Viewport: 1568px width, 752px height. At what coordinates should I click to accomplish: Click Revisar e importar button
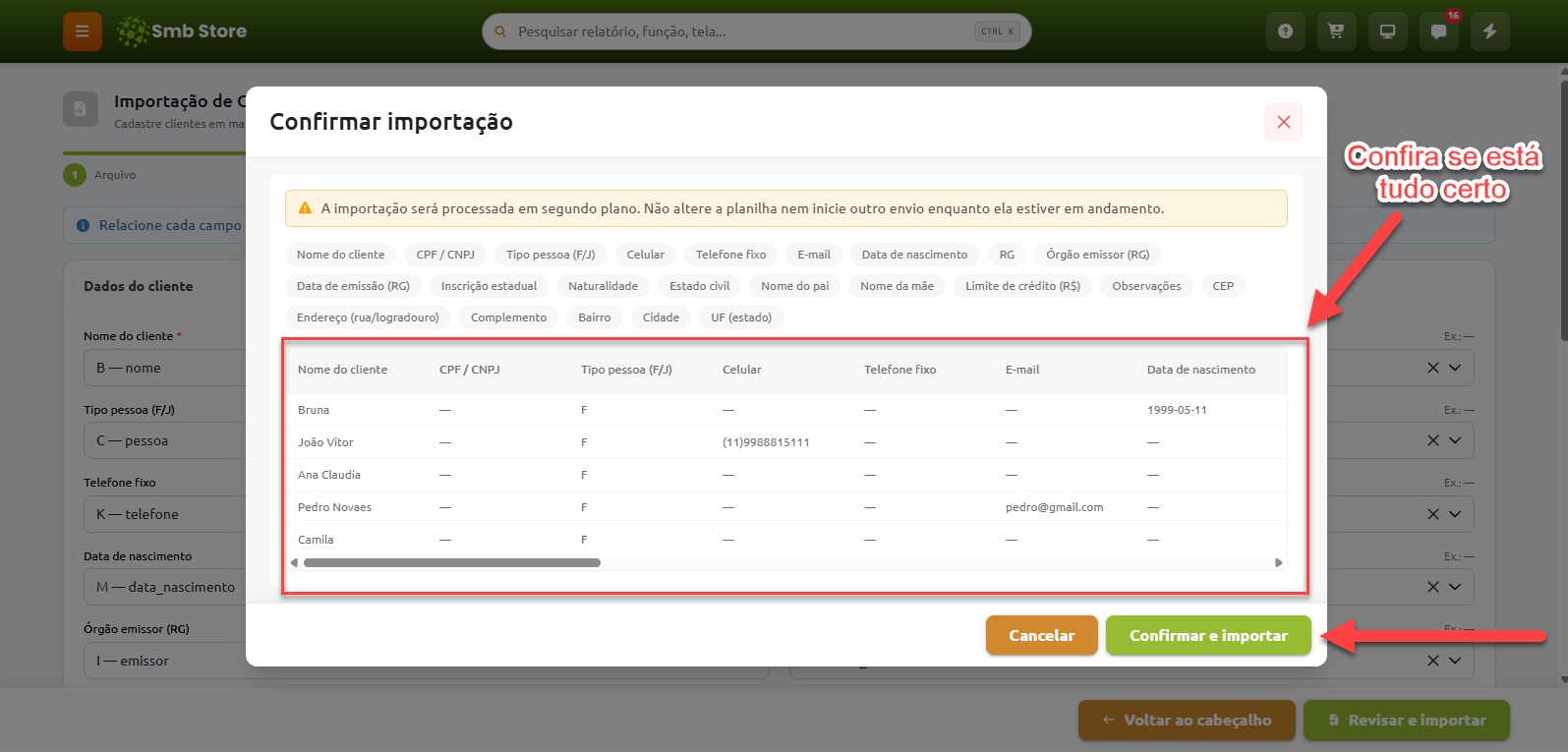tap(1407, 721)
